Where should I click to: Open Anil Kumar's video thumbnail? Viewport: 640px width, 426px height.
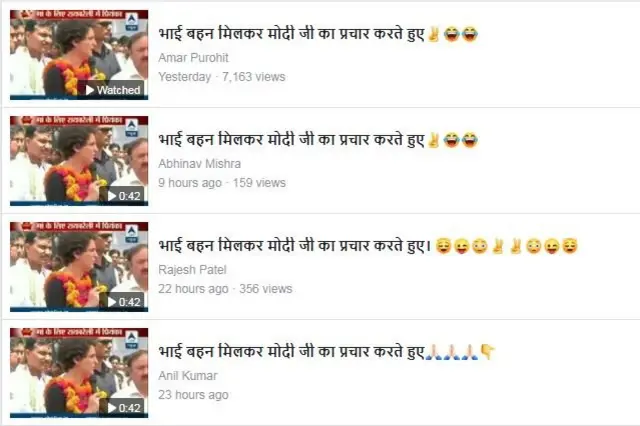tap(79, 373)
